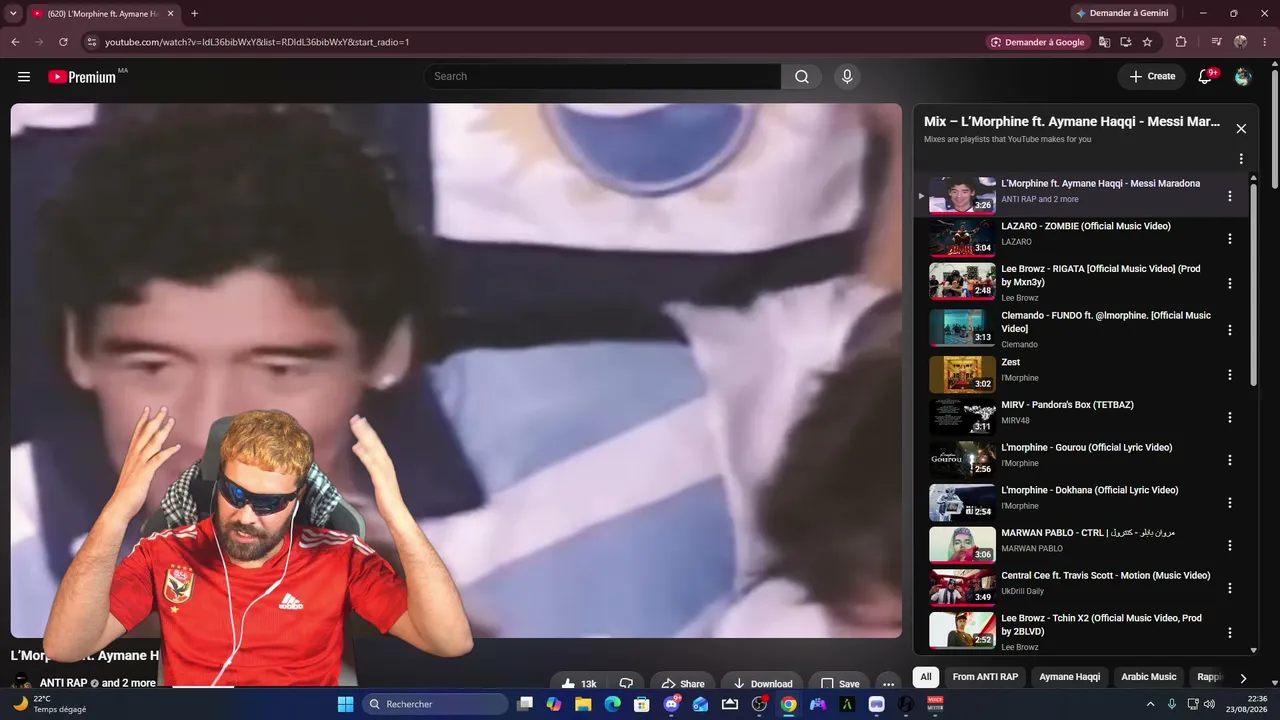
Task: Play LAZARO - ZOMBIE from the mix
Action: point(963,239)
